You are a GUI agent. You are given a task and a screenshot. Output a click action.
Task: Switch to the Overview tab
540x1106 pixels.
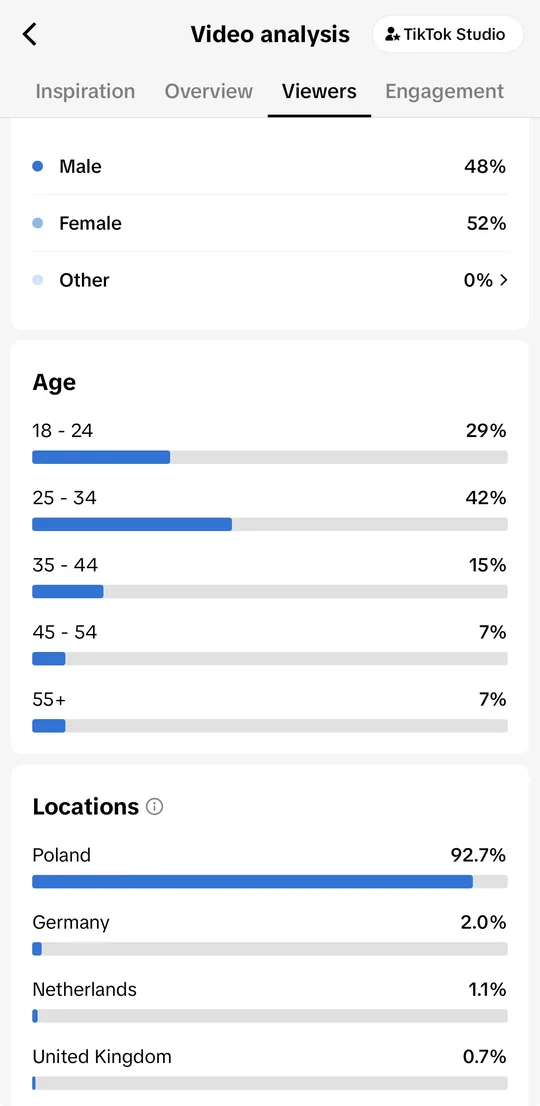tap(209, 91)
